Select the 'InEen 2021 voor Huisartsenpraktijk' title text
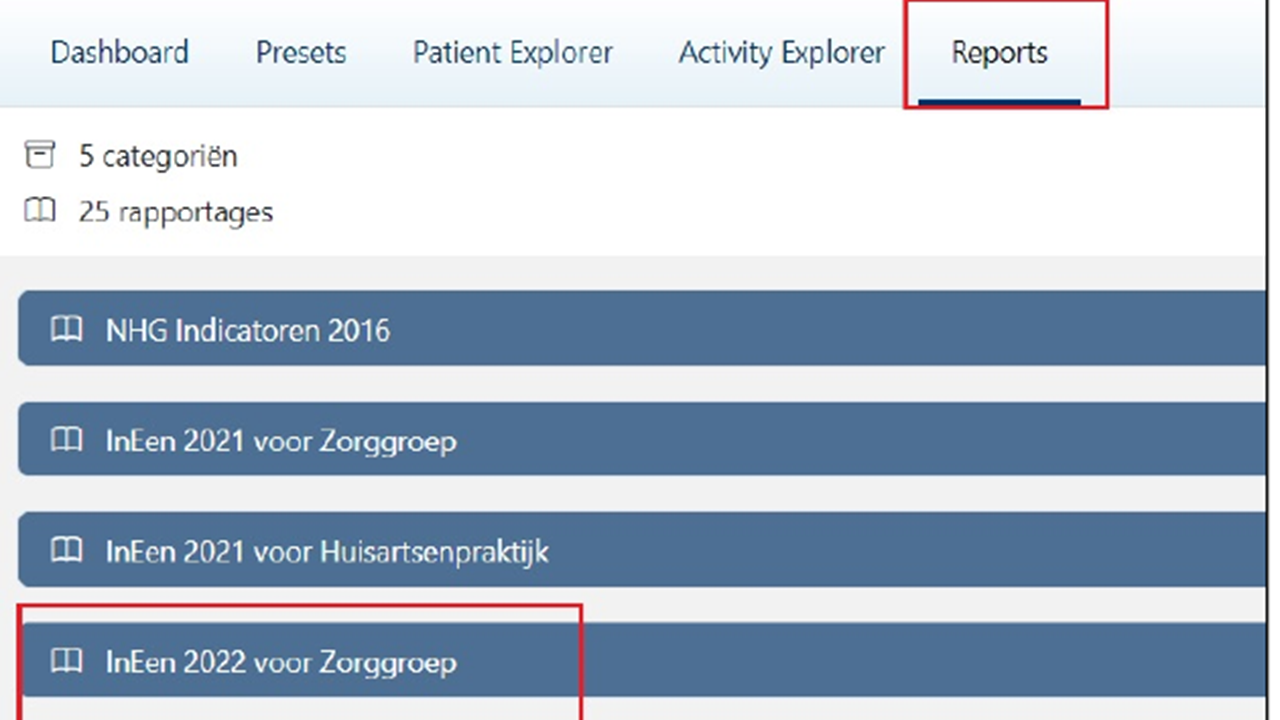Screen dimensions: 1280x720 (x=327, y=551)
